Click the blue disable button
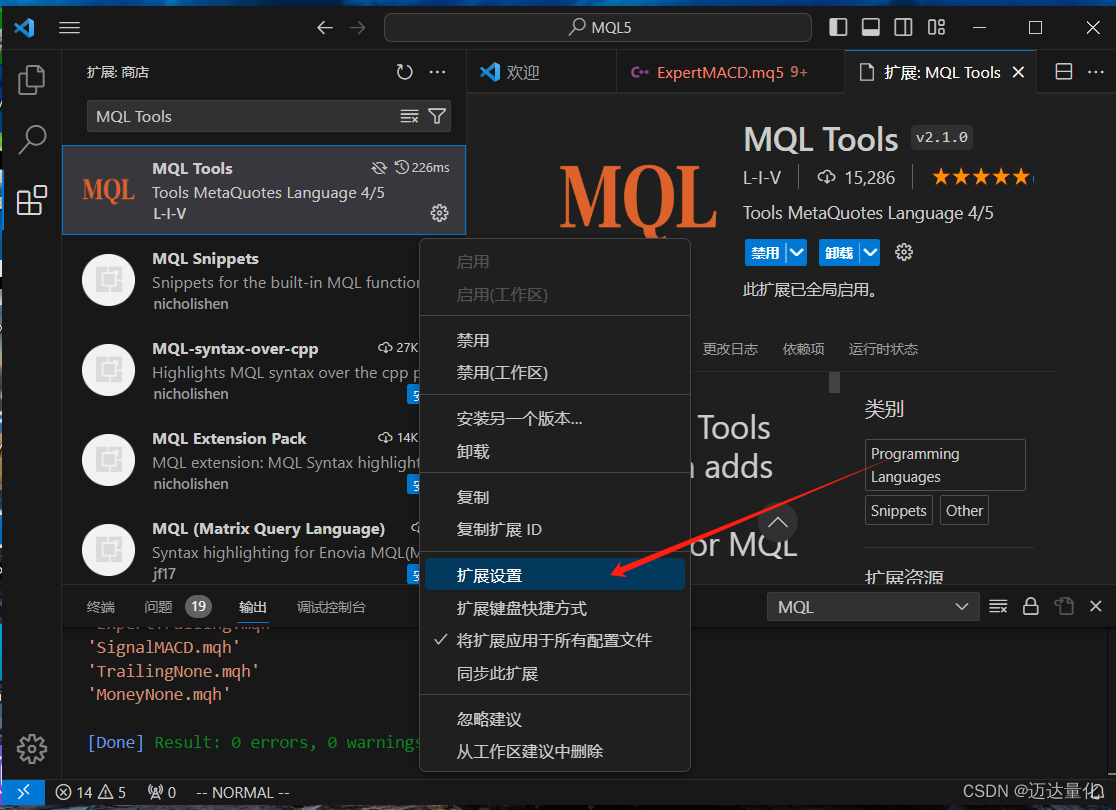 coord(765,253)
